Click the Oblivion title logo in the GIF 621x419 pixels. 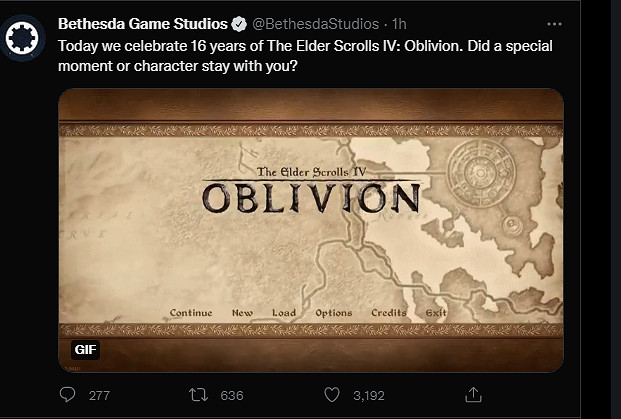[309, 190]
